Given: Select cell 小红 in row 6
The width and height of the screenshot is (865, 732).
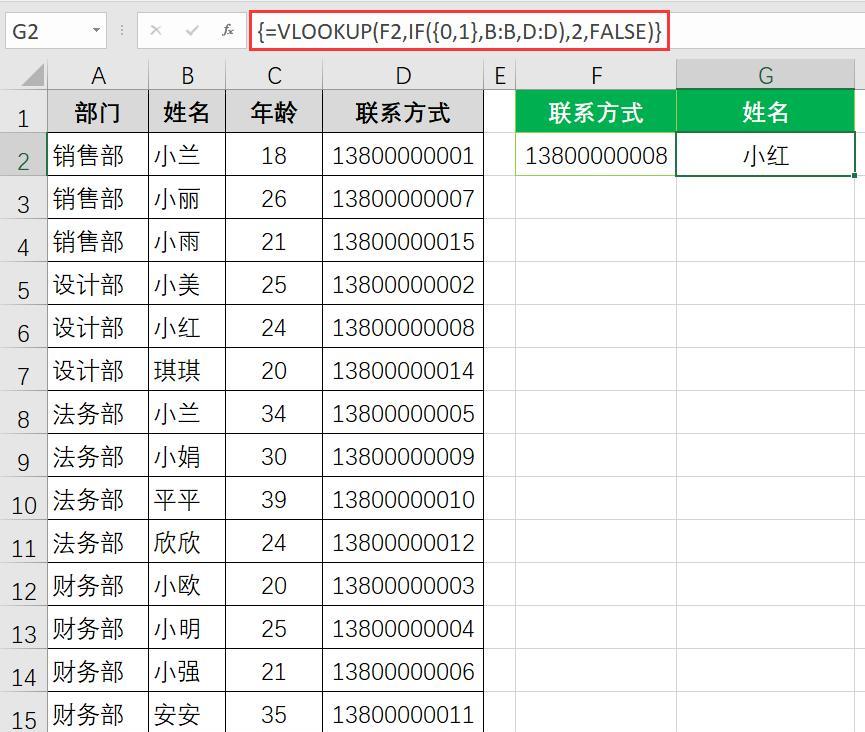Looking at the screenshot, I should pyautogui.click(x=187, y=327).
